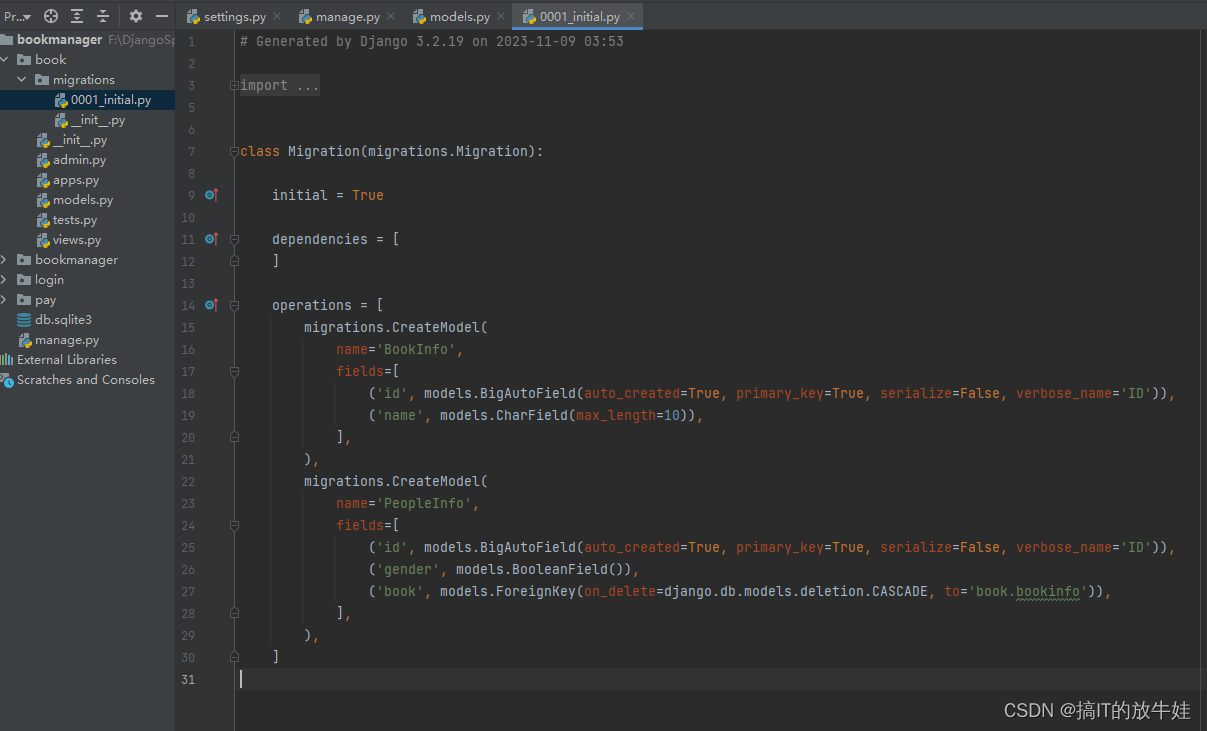Click the locate current file crosshair icon
This screenshot has height=731, width=1207.
click(51, 16)
